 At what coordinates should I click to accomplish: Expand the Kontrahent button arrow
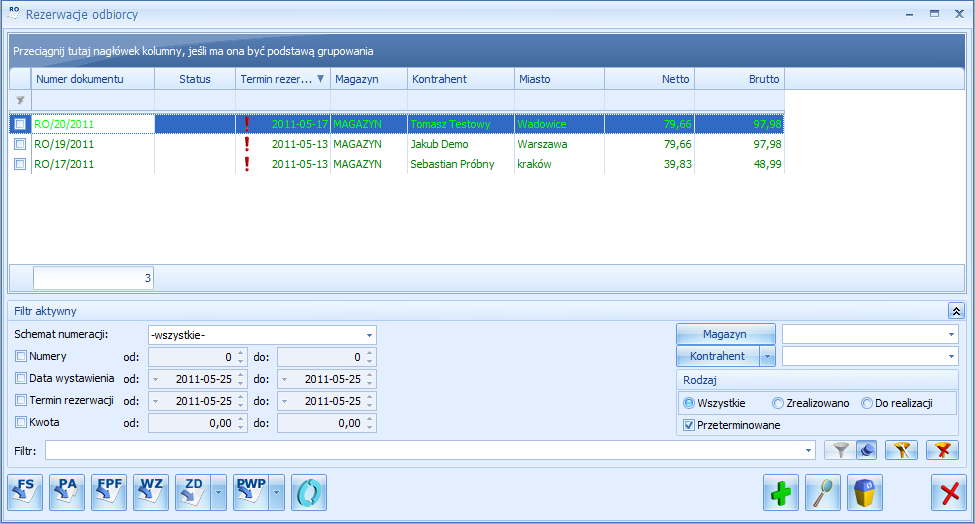[x=767, y=356]
